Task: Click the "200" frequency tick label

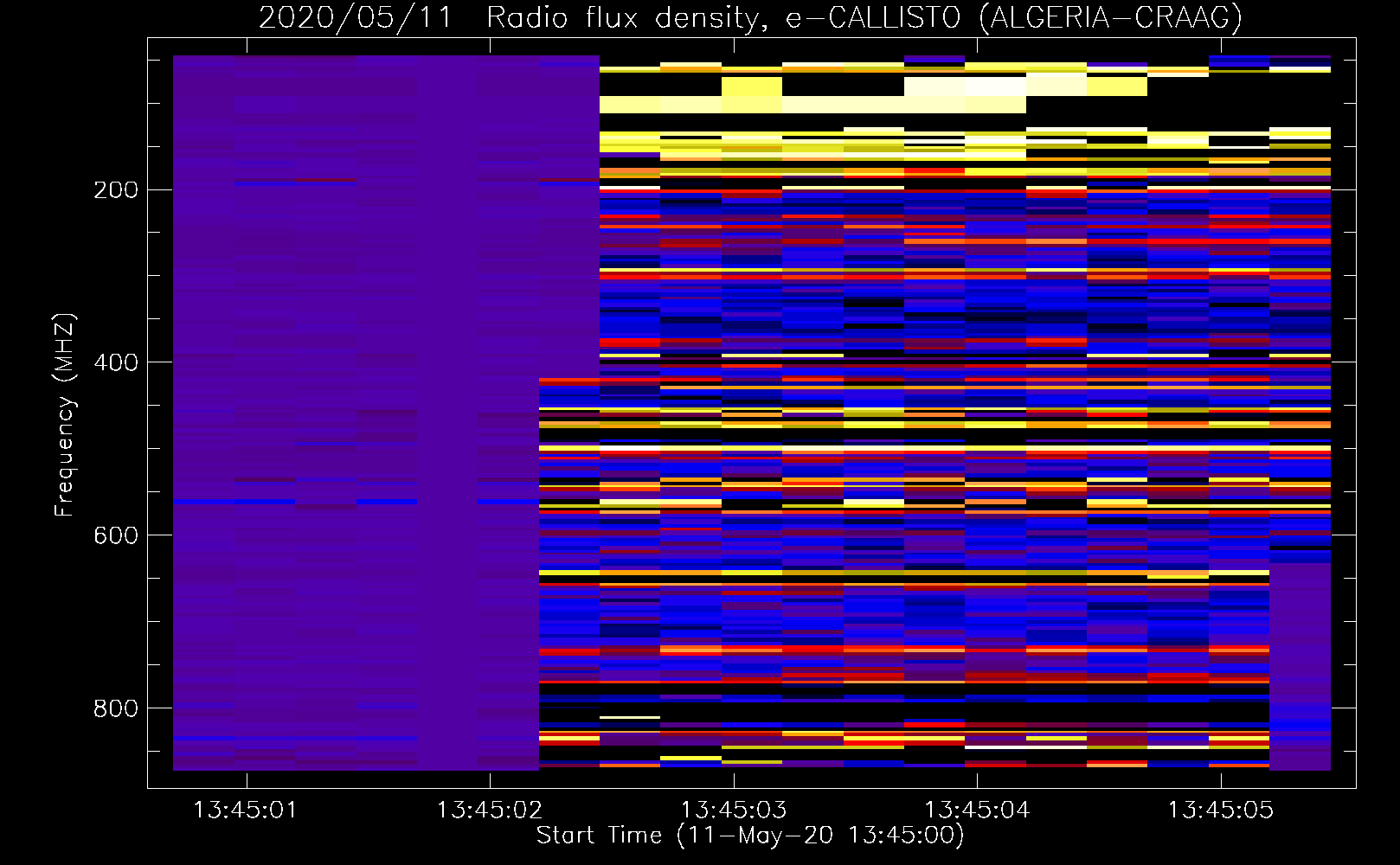Action: [x=116, y=190]
